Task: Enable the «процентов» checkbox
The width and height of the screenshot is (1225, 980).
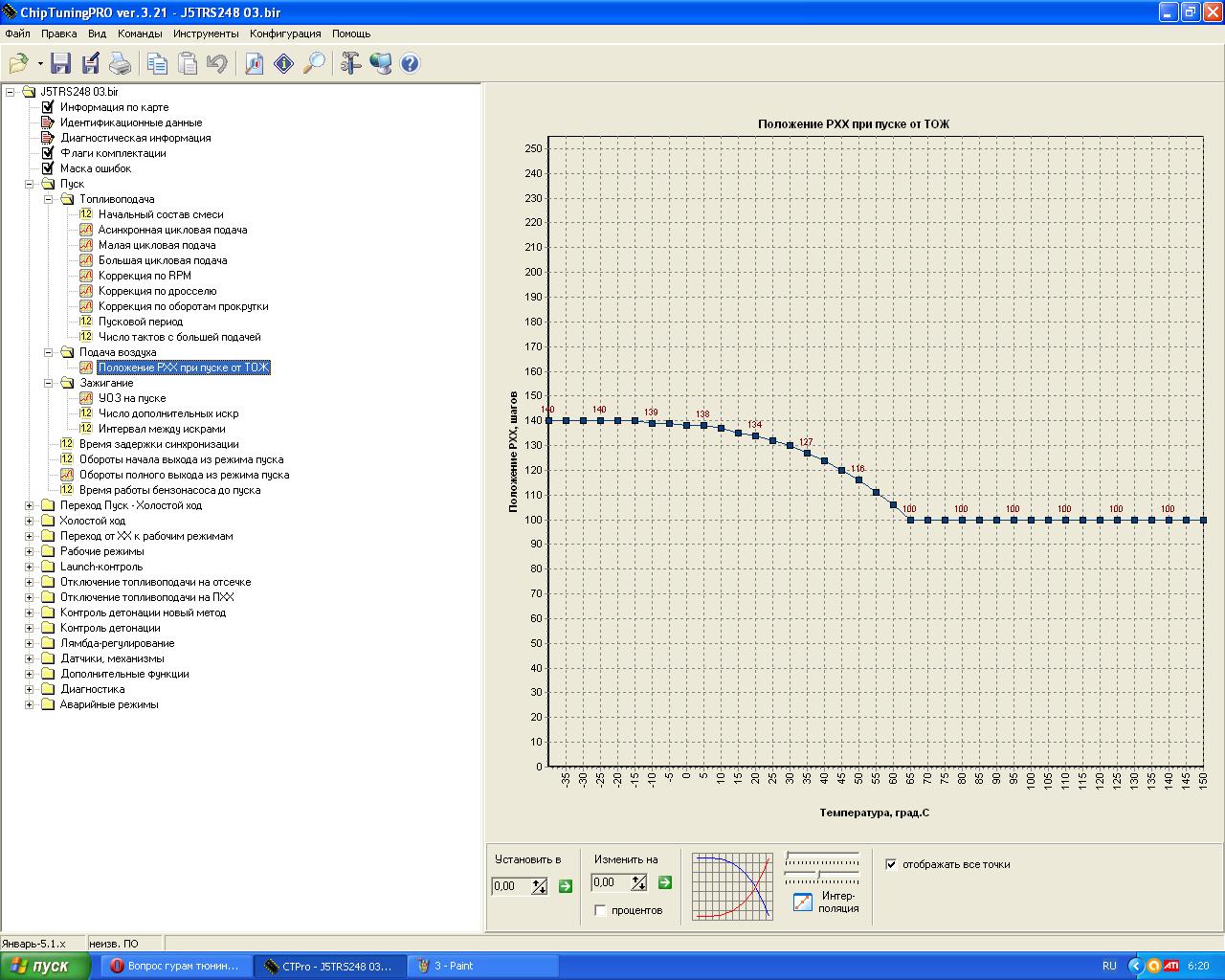Action: [601, 910]
